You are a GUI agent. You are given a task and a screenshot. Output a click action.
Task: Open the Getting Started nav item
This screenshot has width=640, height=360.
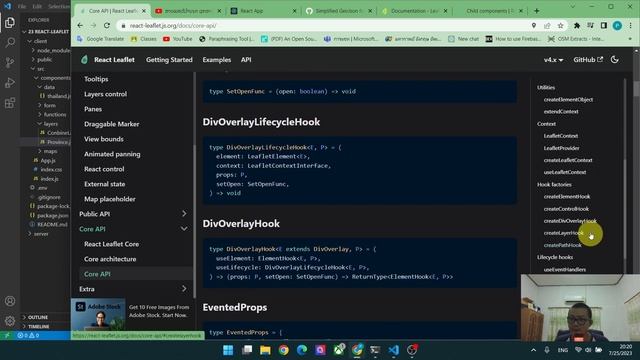(x=169, y=60)
